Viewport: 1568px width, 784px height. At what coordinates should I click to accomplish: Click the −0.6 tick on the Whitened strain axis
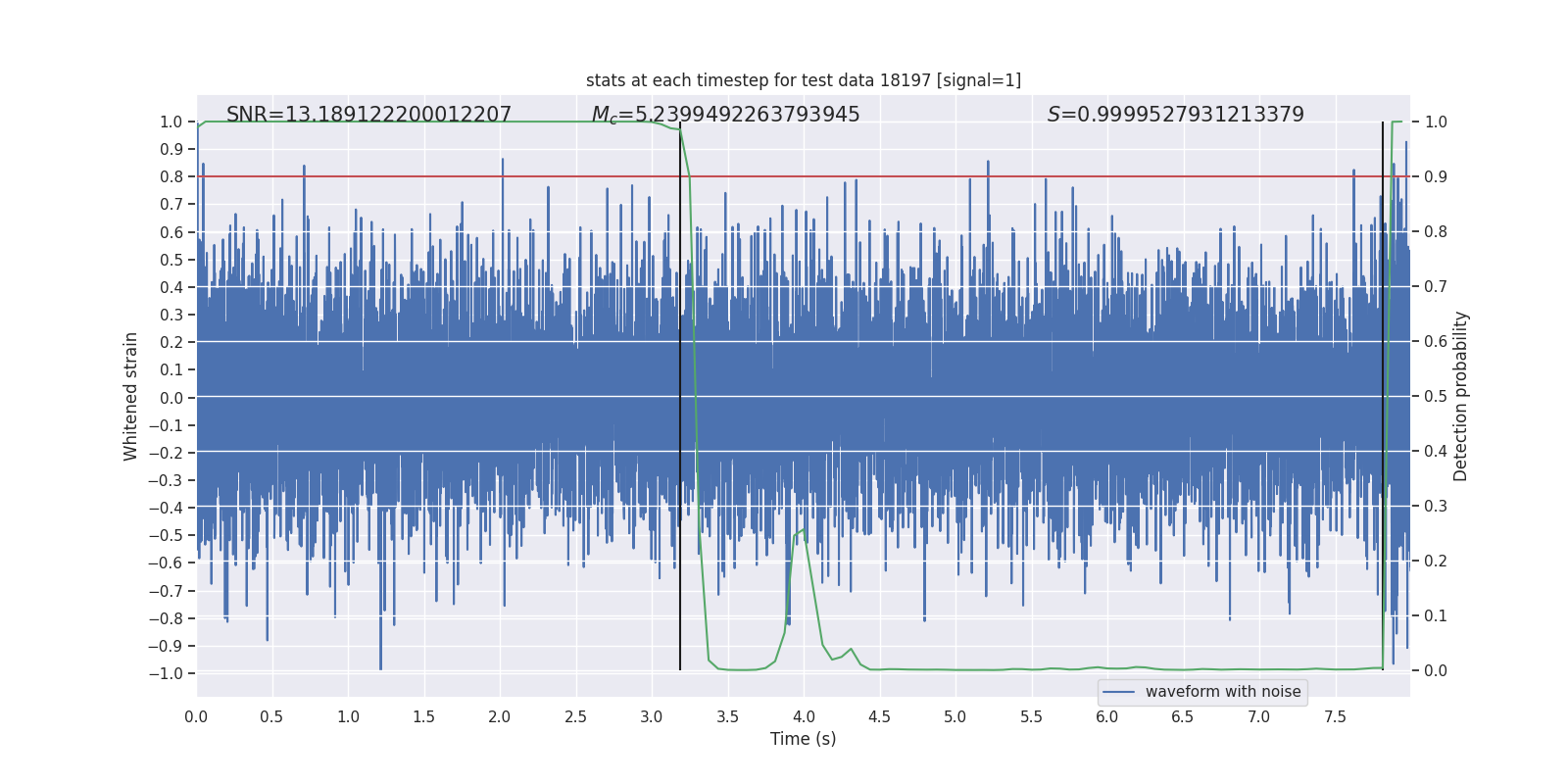click(x=166, y=563)
